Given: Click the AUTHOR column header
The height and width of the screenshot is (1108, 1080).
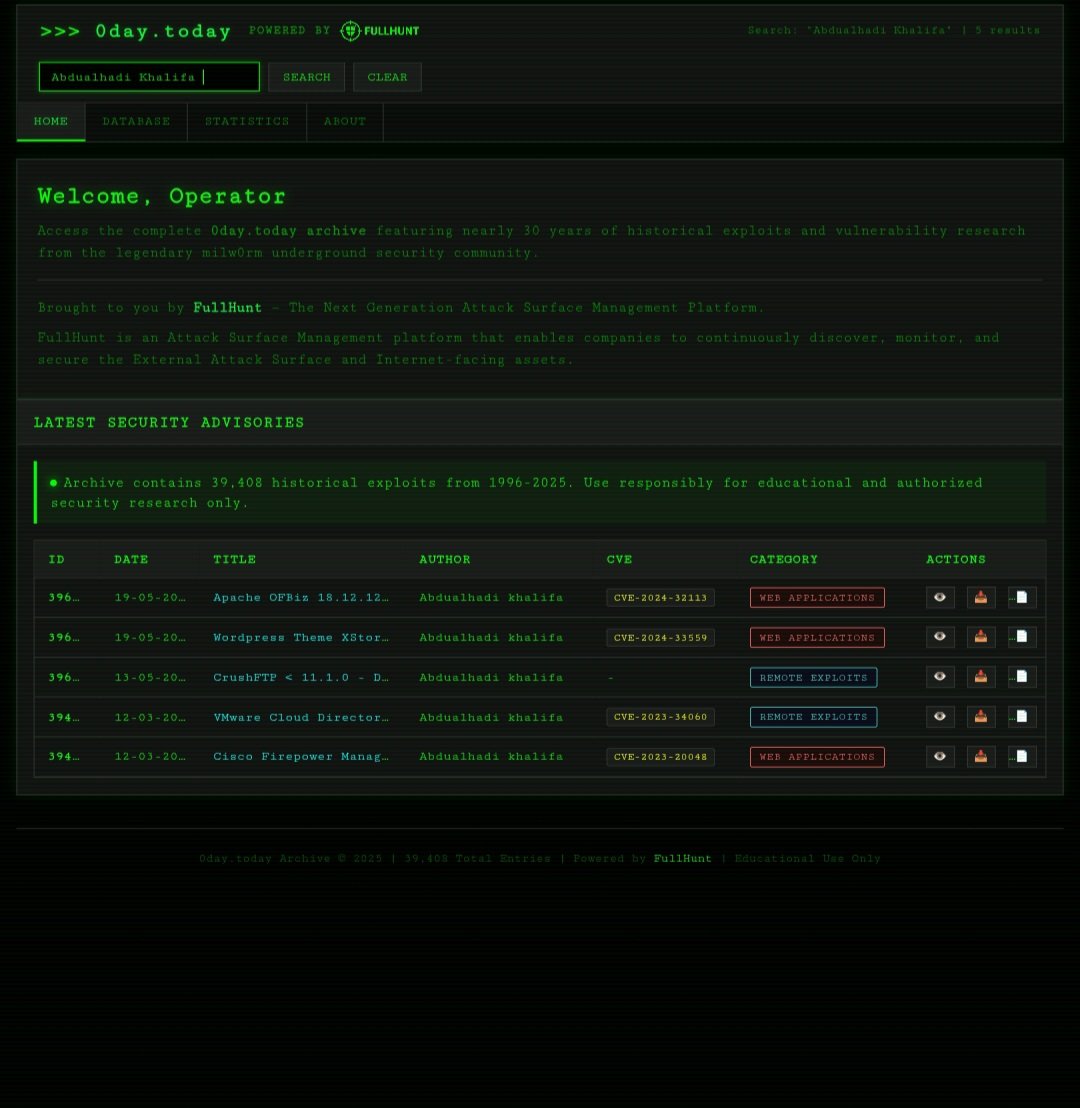Looking at the screenshot, I should (x=445, y=559).
